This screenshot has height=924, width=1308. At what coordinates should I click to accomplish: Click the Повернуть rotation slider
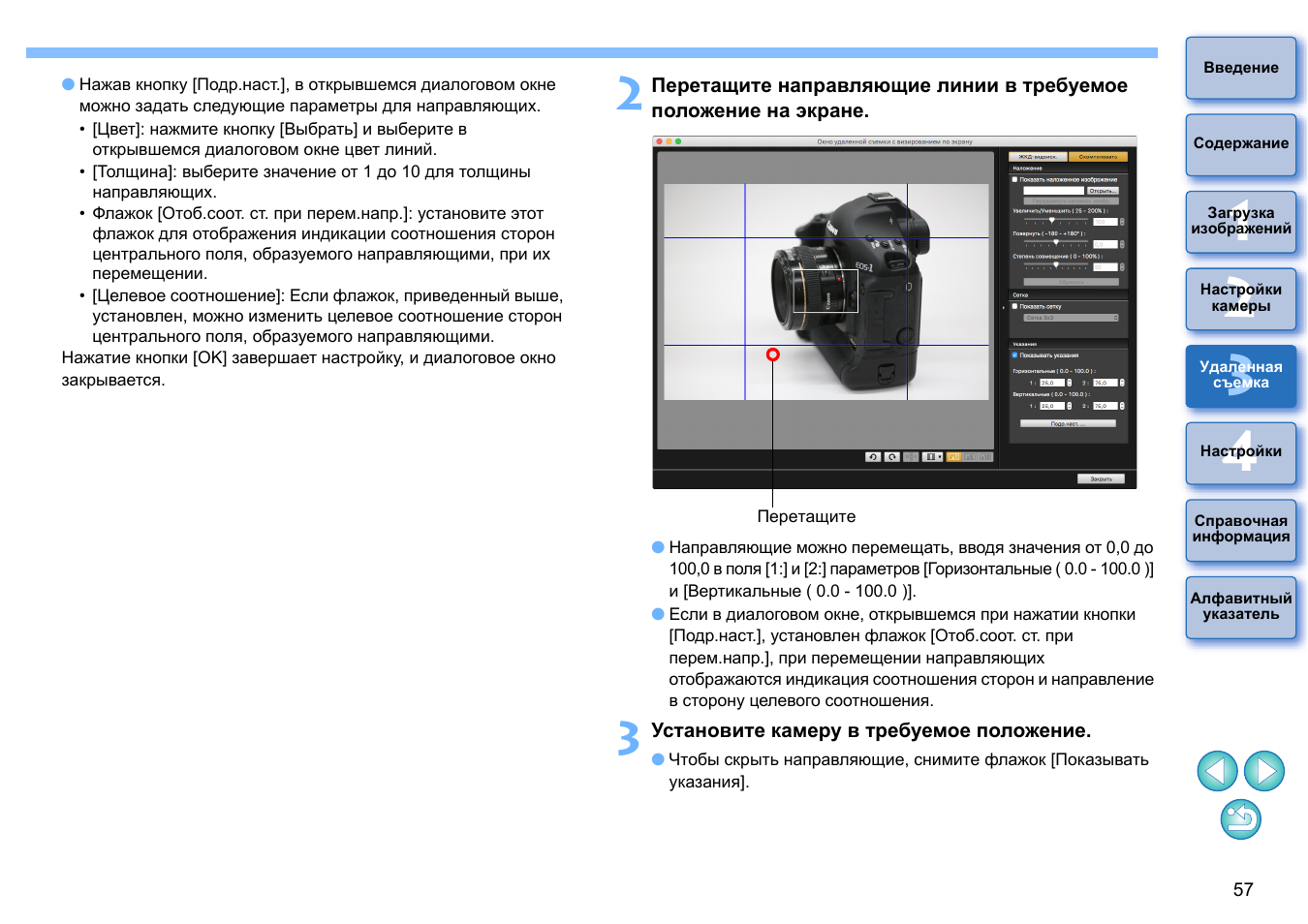pyautogui.click(x=1055, y=244)
